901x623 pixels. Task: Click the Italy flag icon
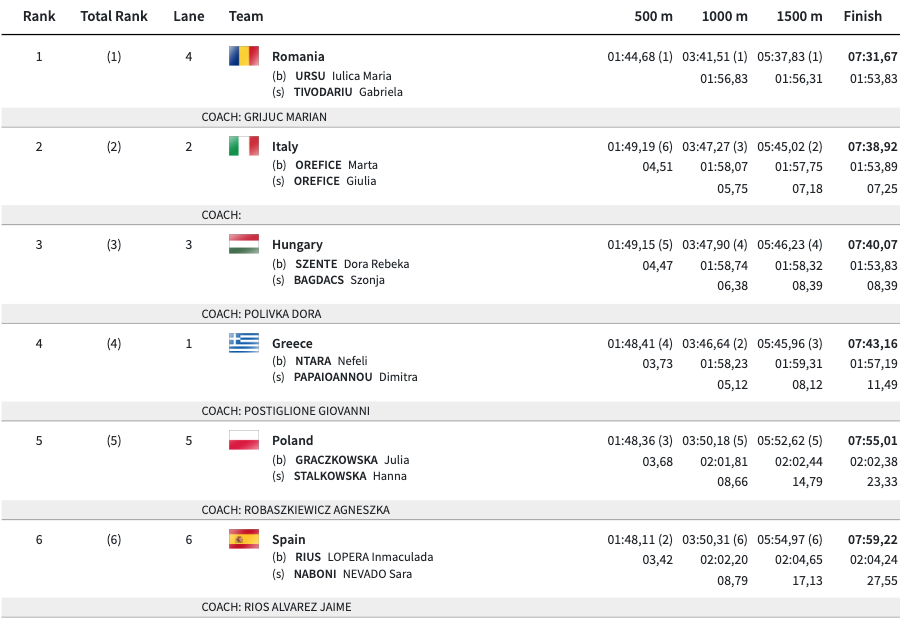point(243,146)
